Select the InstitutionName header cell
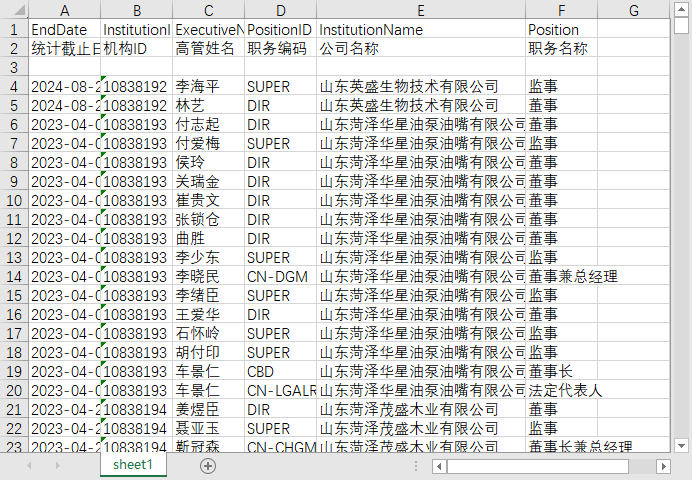Image resolution: width=692 pixels, height=480 pixels. pyautogui.click(x=421, y=30)
